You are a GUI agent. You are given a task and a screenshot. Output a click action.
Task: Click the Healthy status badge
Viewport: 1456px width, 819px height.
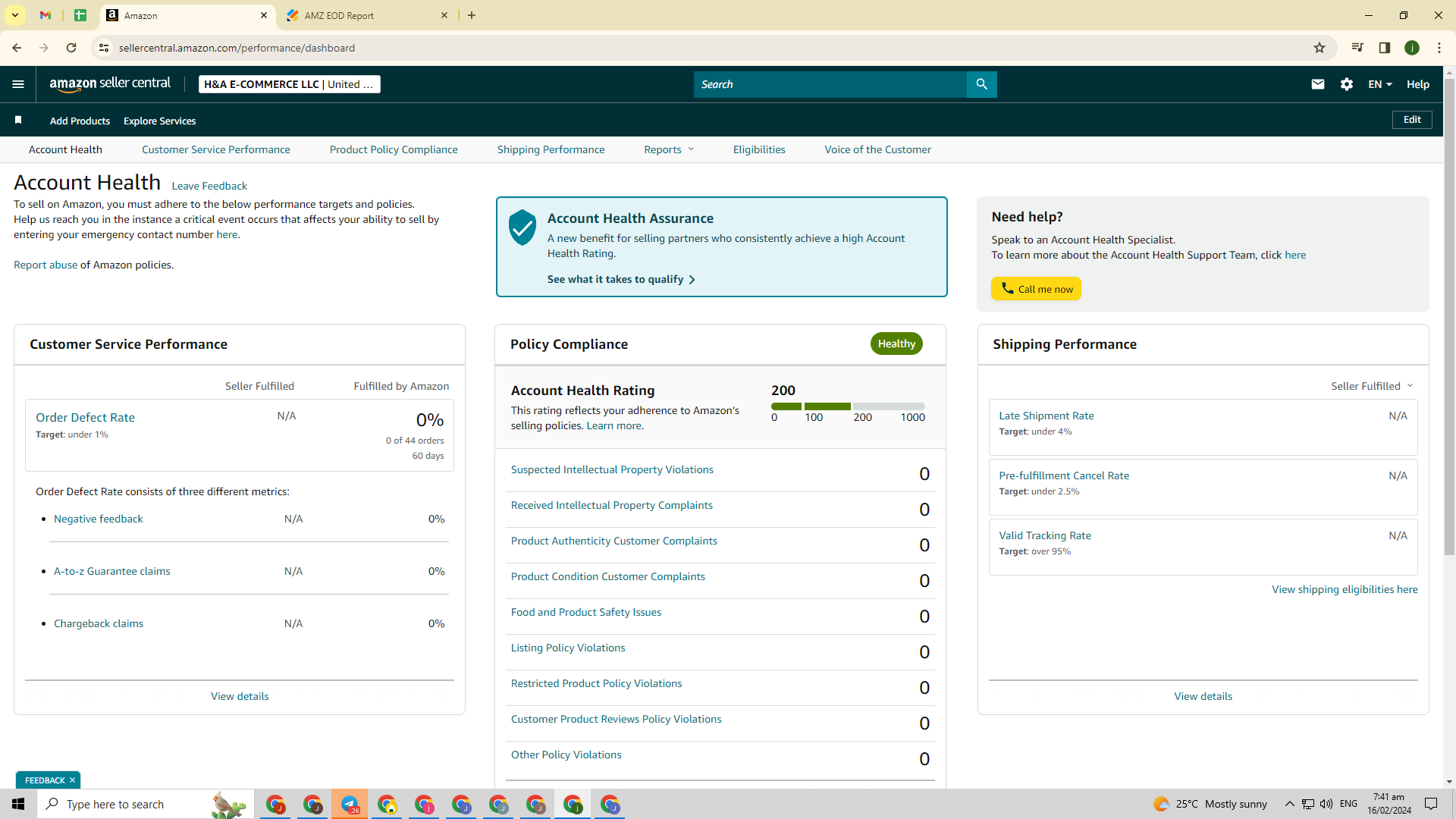click(896, 344)
